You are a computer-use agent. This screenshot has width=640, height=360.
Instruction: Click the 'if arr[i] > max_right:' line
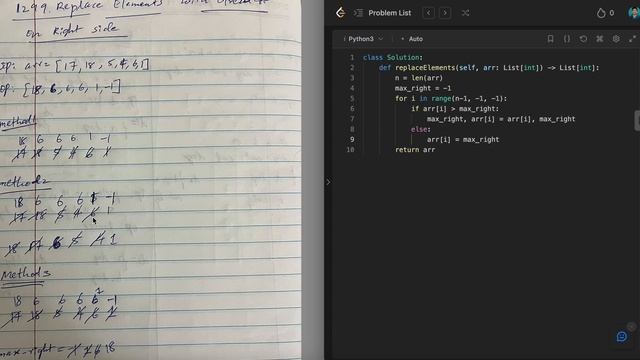pyautogui.click(x=455, y=109)
